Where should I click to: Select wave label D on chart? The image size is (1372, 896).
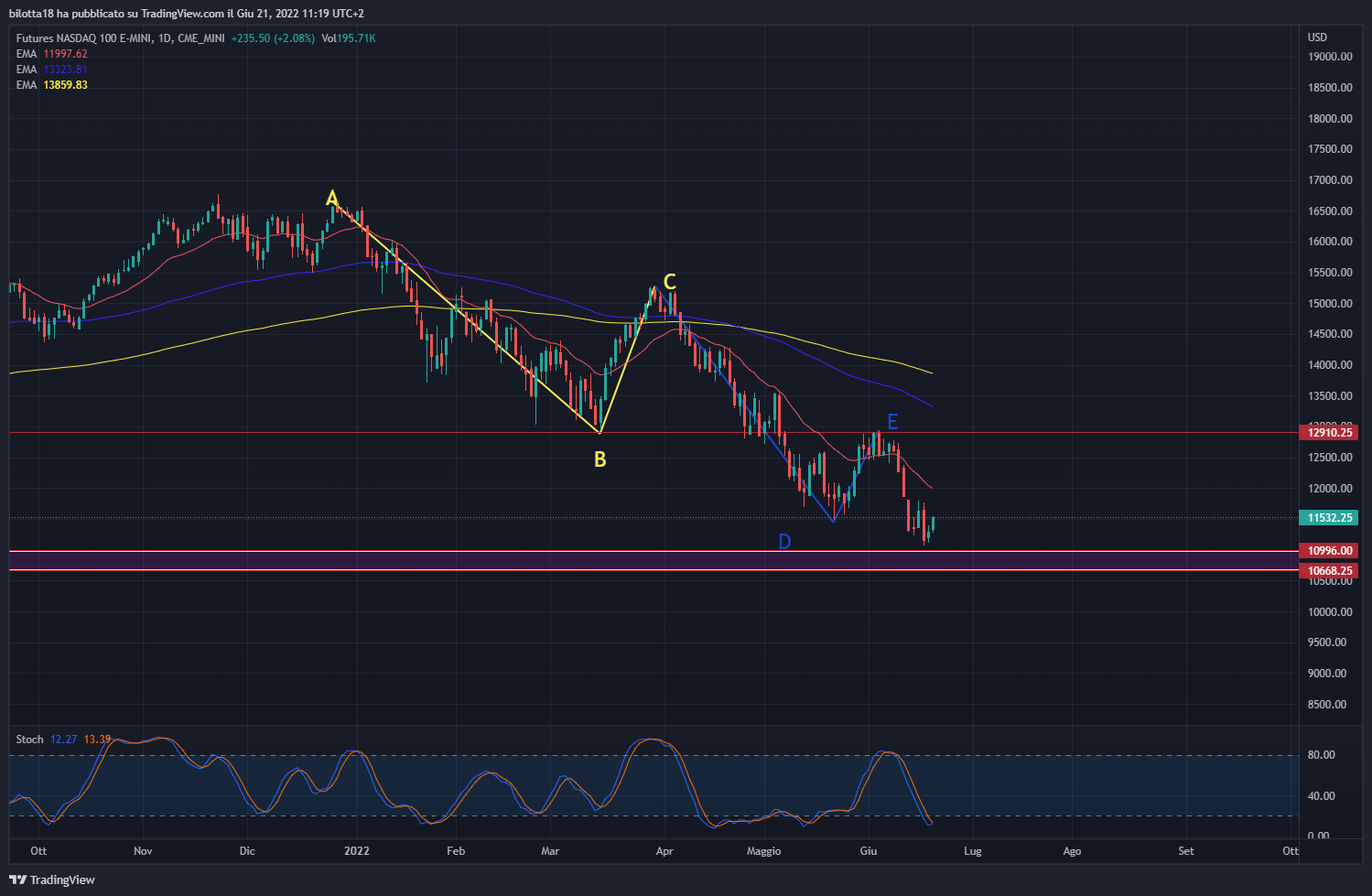point(784,542)
